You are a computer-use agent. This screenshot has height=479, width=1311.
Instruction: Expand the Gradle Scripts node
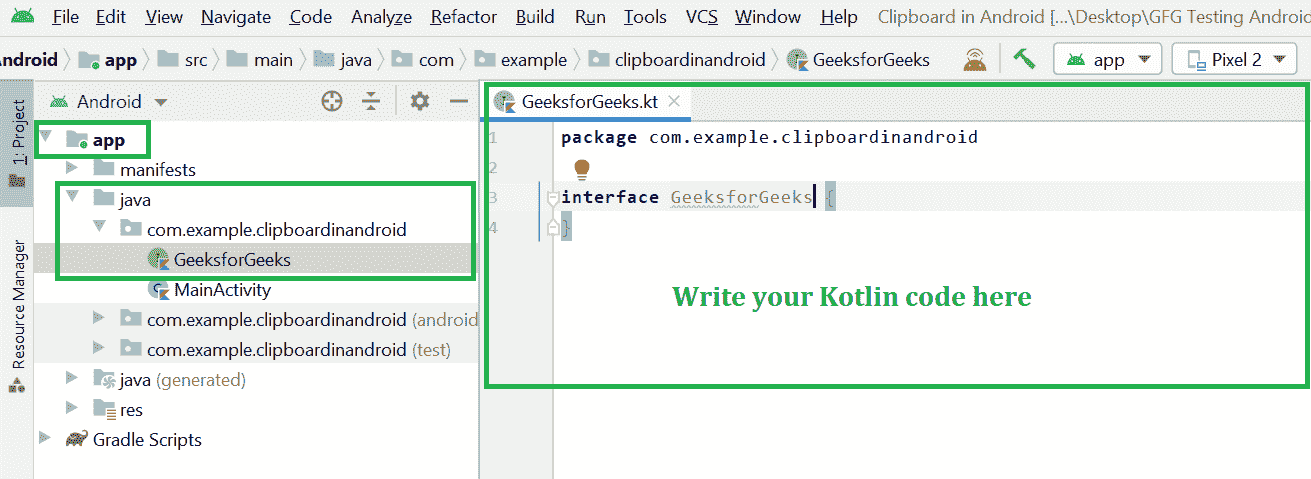tap(45, 439)
